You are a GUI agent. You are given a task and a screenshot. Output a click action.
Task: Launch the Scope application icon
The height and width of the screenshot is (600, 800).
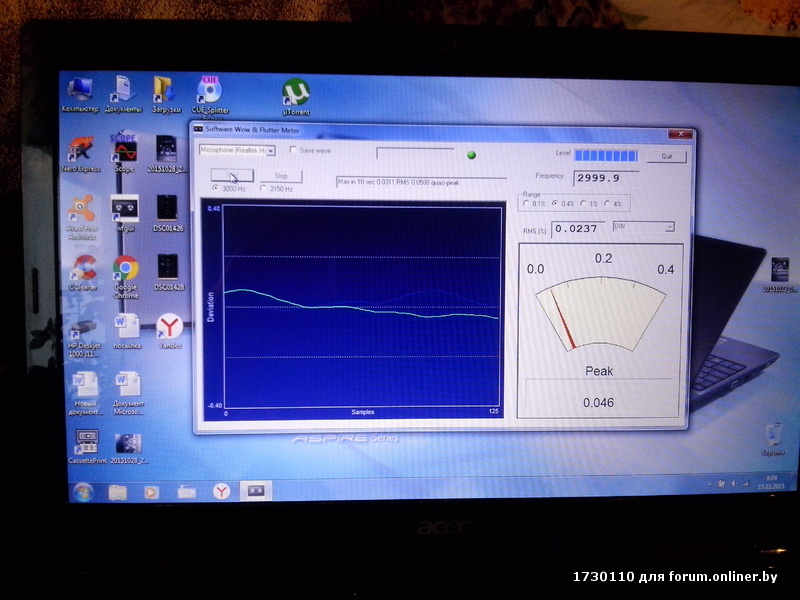click(x=125, y=152)
